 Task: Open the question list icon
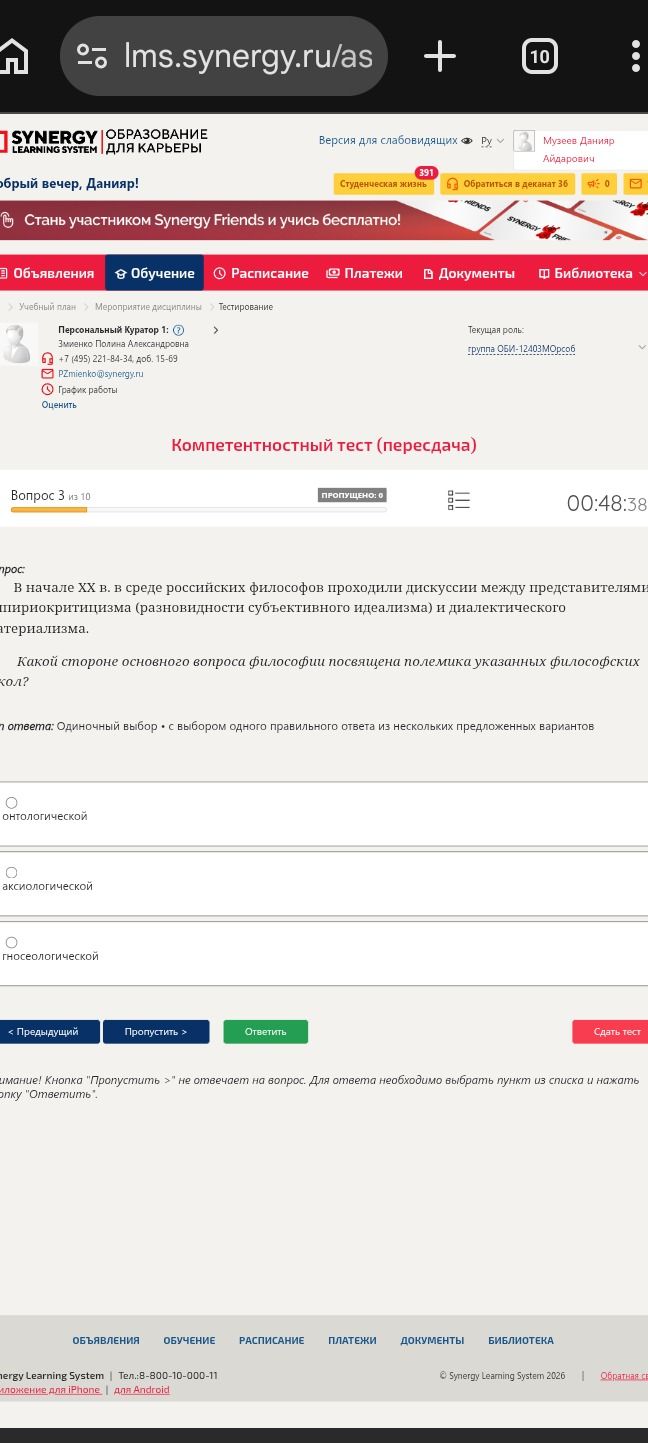pos(459,500)
